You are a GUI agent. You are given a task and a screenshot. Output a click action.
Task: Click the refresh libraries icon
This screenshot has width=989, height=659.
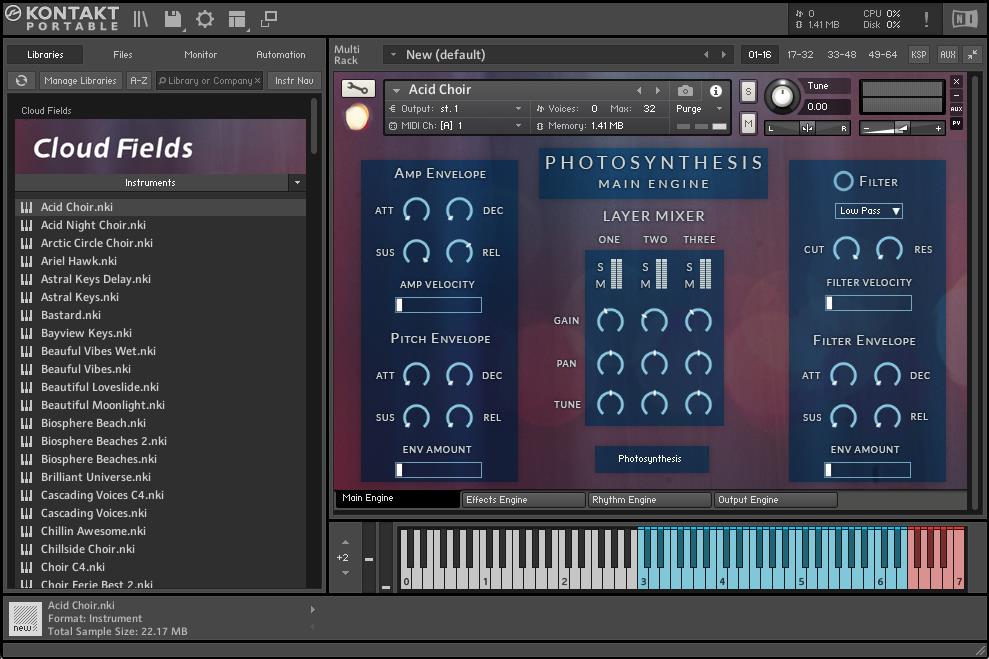tap(21, 81)
